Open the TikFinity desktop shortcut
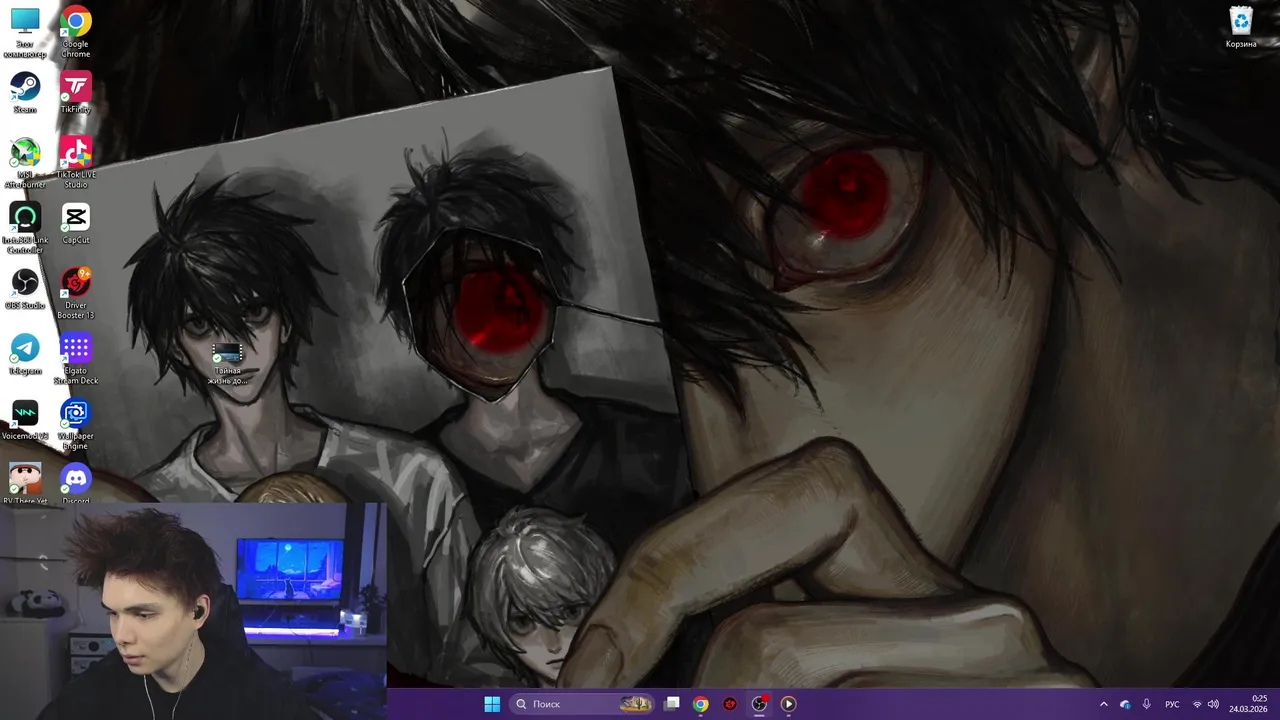Image resolution: width=1280 pixels, height=720 pixels. [x=76, y=92]
